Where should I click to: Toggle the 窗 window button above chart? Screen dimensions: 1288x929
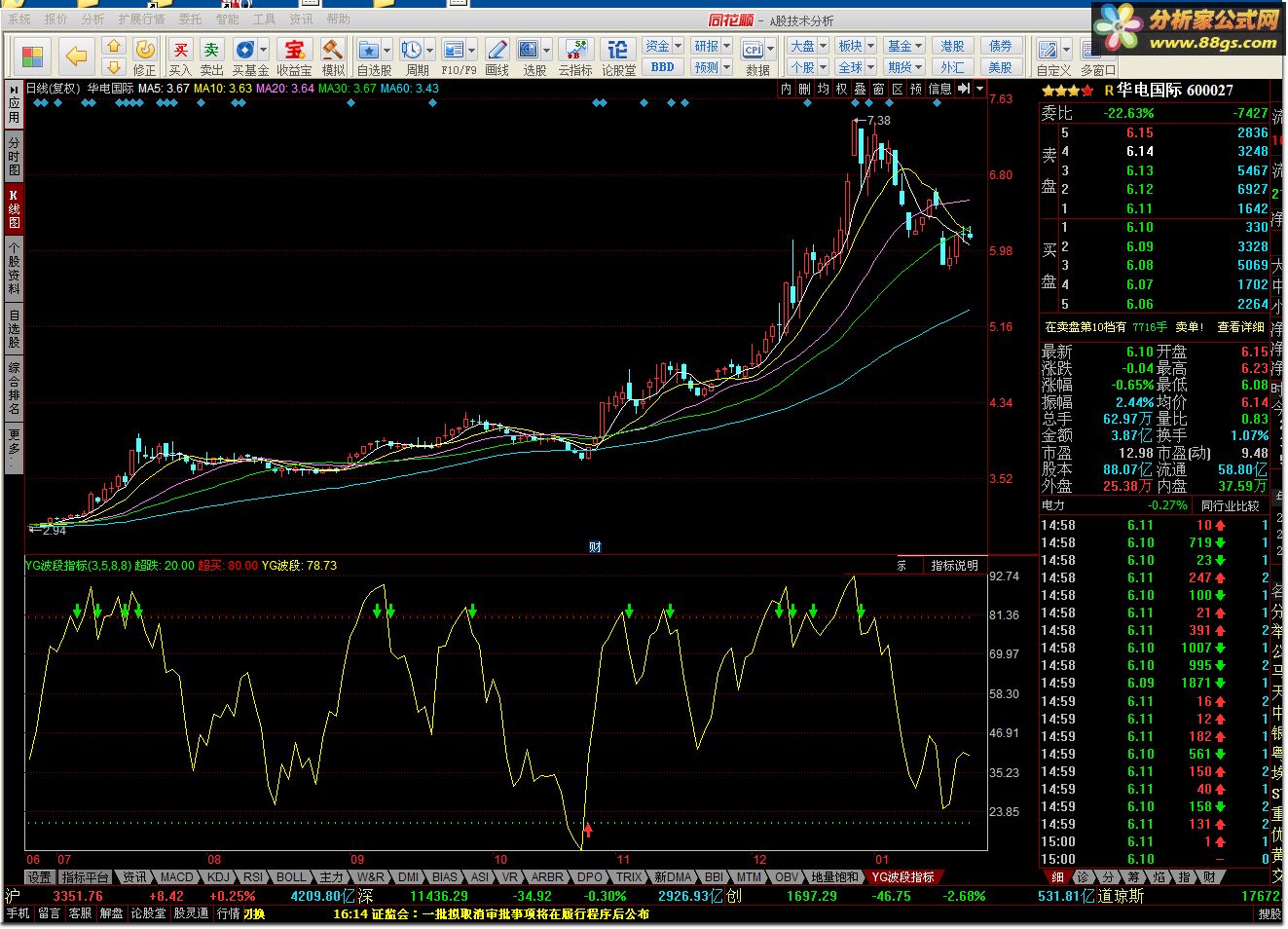879,89
